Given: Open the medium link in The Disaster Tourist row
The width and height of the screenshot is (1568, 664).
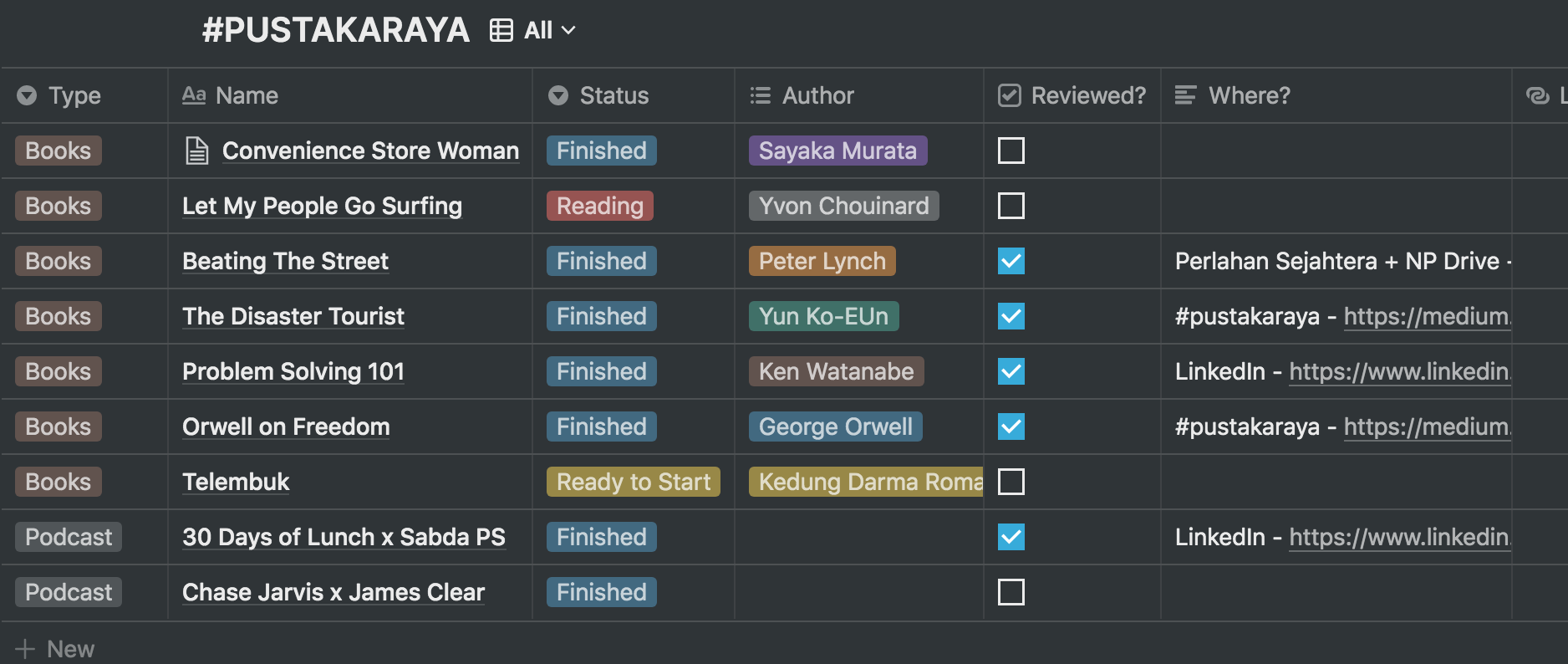Looking at the screenshot, I should [1427, 316].
